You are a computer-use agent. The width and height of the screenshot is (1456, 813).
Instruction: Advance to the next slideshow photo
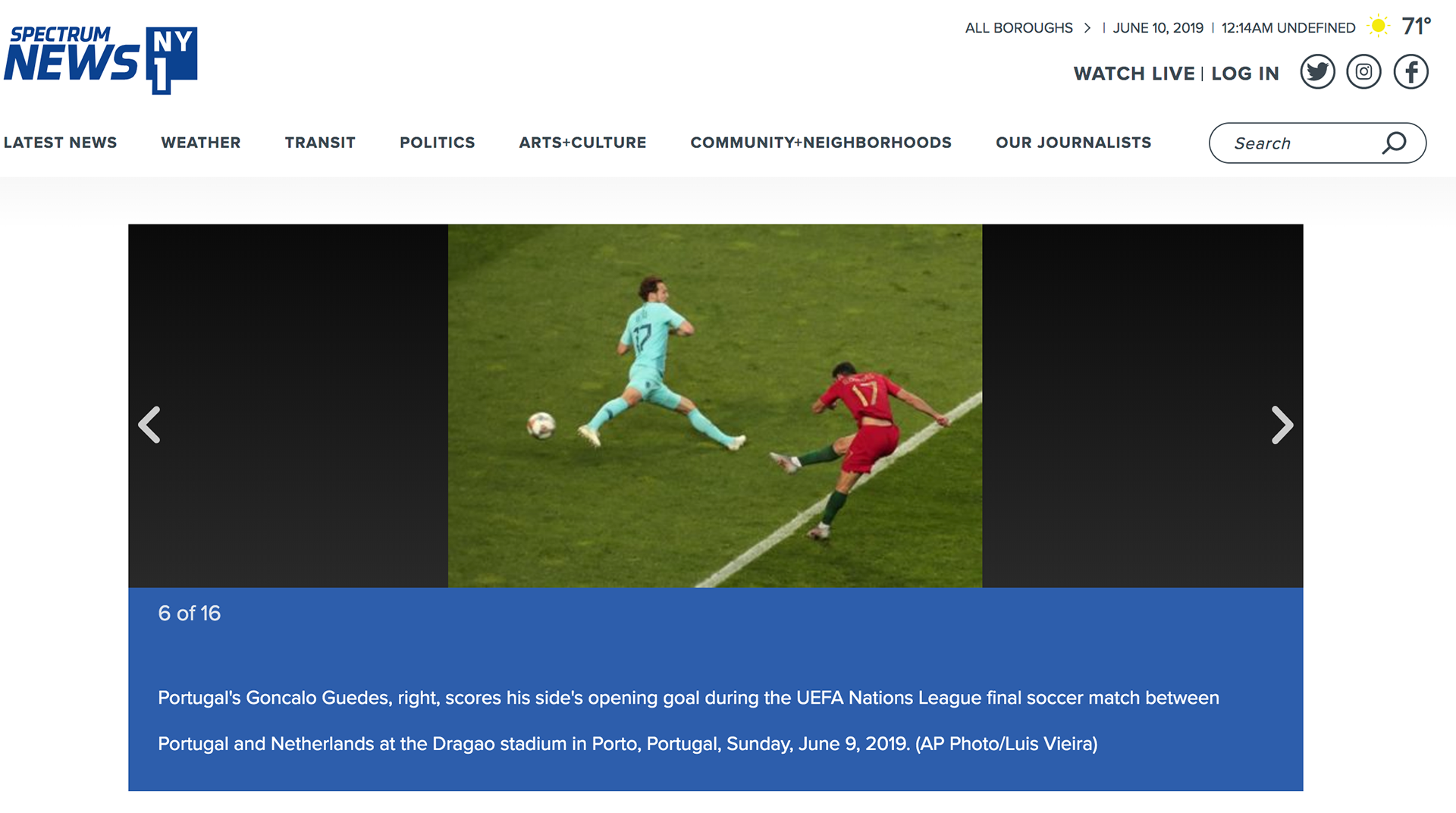1282,425
